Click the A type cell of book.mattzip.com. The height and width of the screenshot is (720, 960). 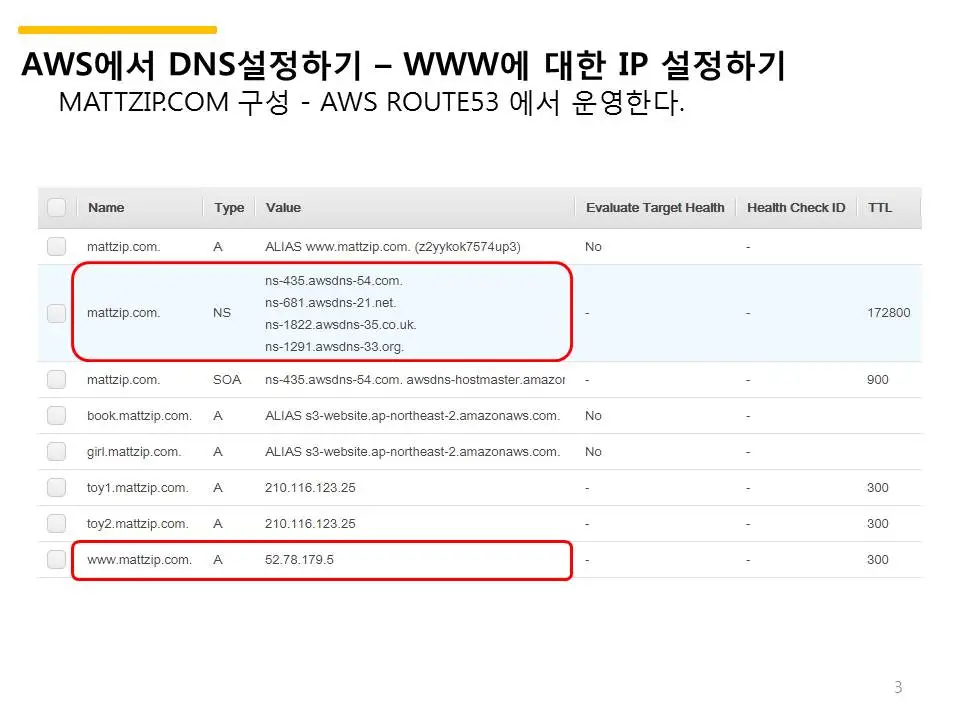217,416
